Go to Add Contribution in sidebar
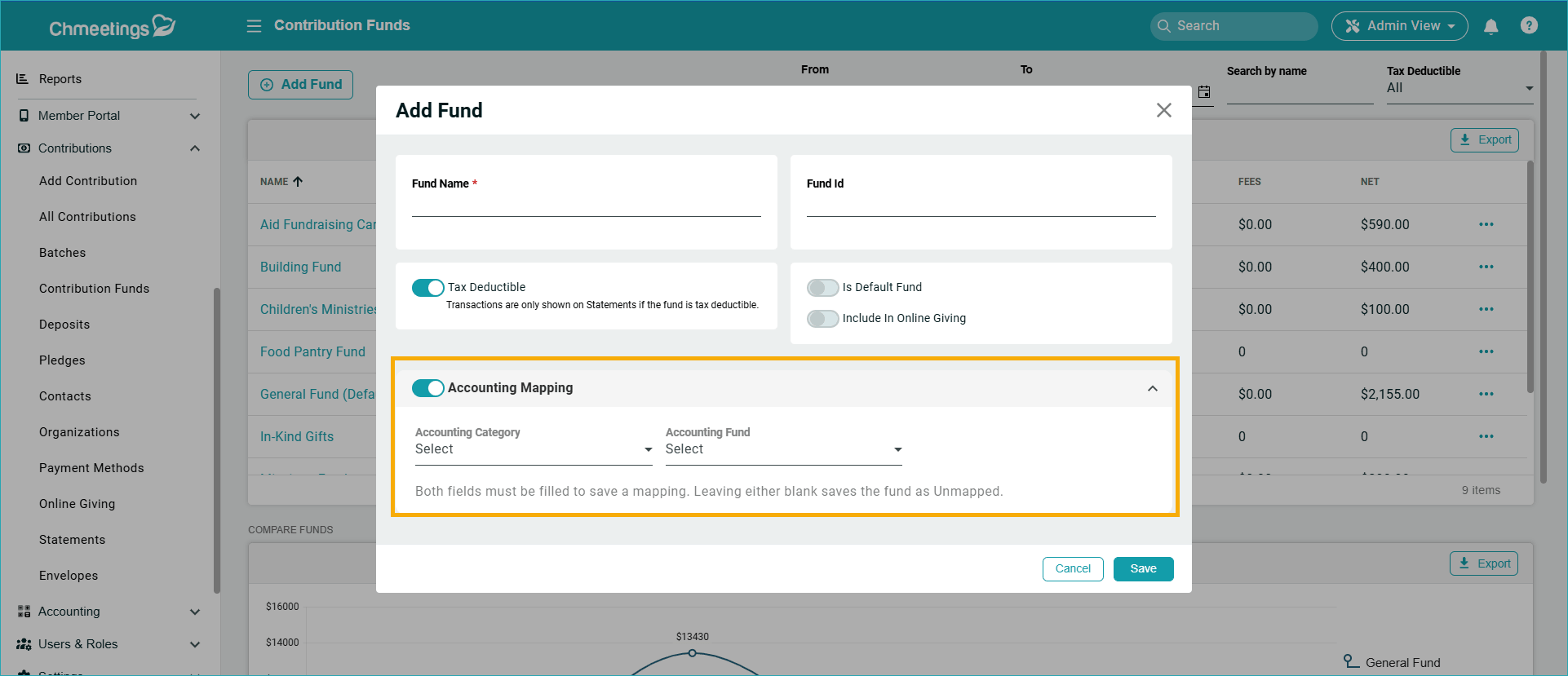Image resolution: width=1568 pixels, height=676 pixels. [88, 181]
